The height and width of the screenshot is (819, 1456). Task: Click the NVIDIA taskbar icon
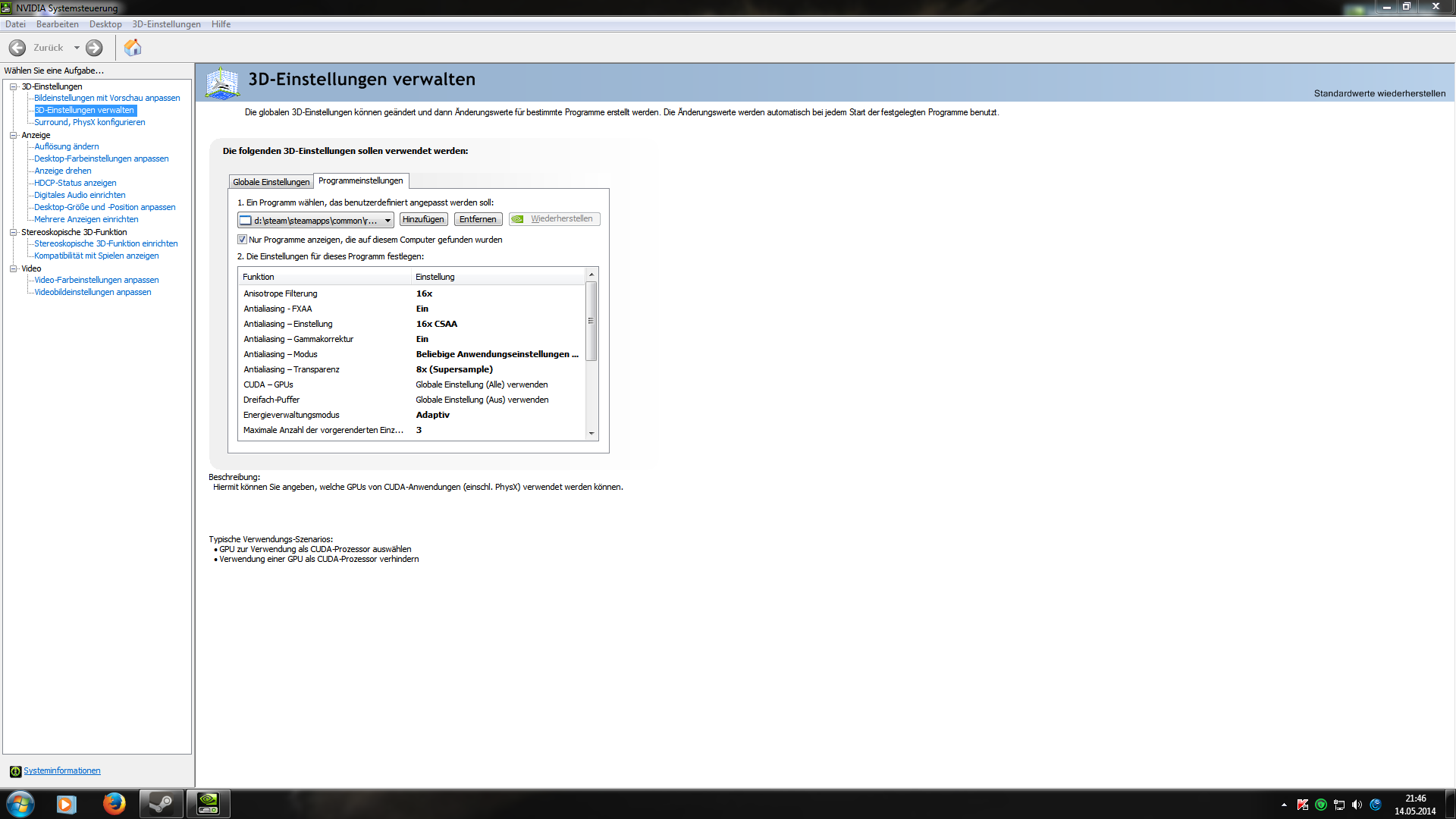coord(208,804)
